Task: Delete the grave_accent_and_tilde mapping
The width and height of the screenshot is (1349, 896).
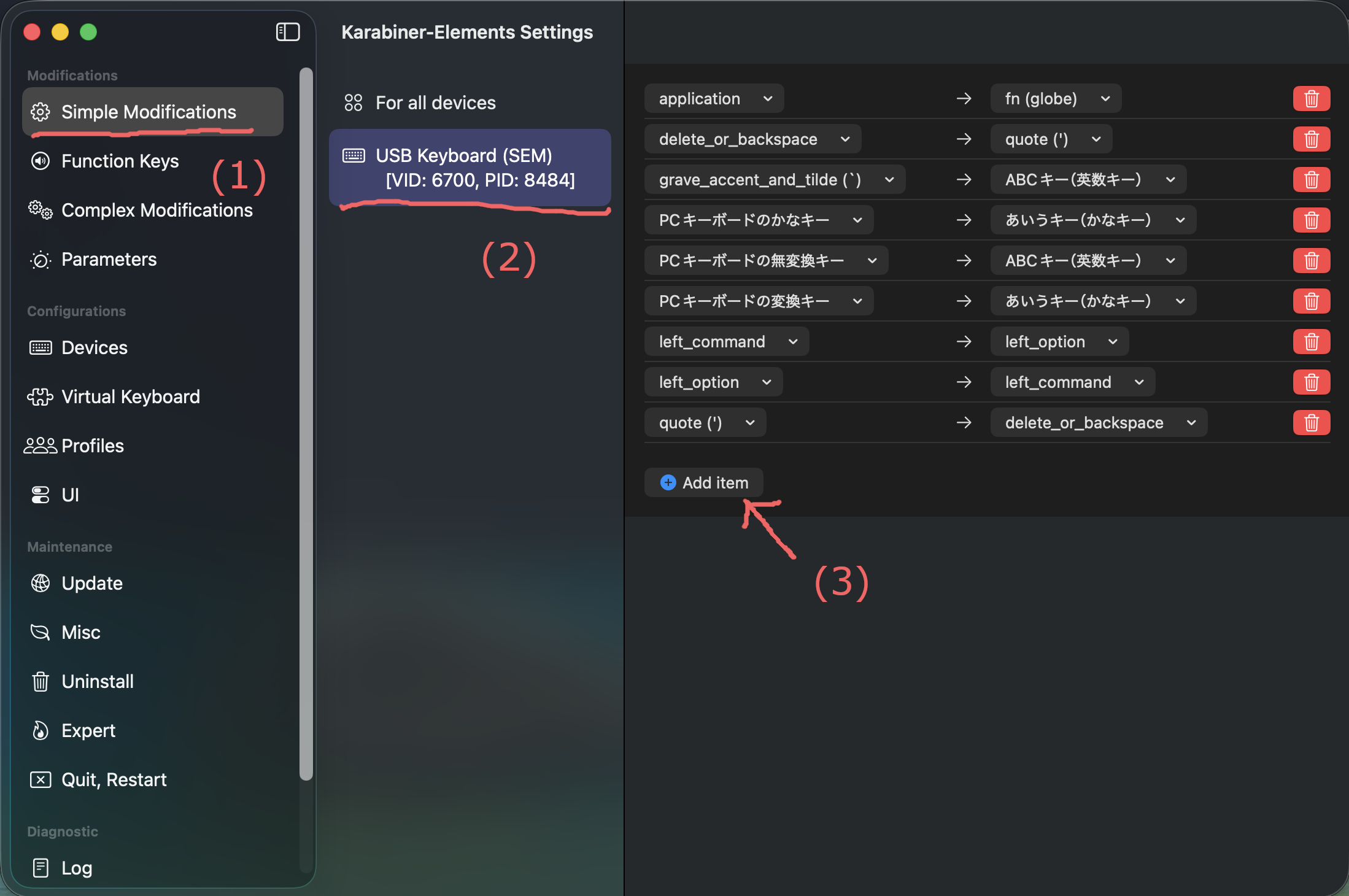Action: click(x=1312, y=180)
